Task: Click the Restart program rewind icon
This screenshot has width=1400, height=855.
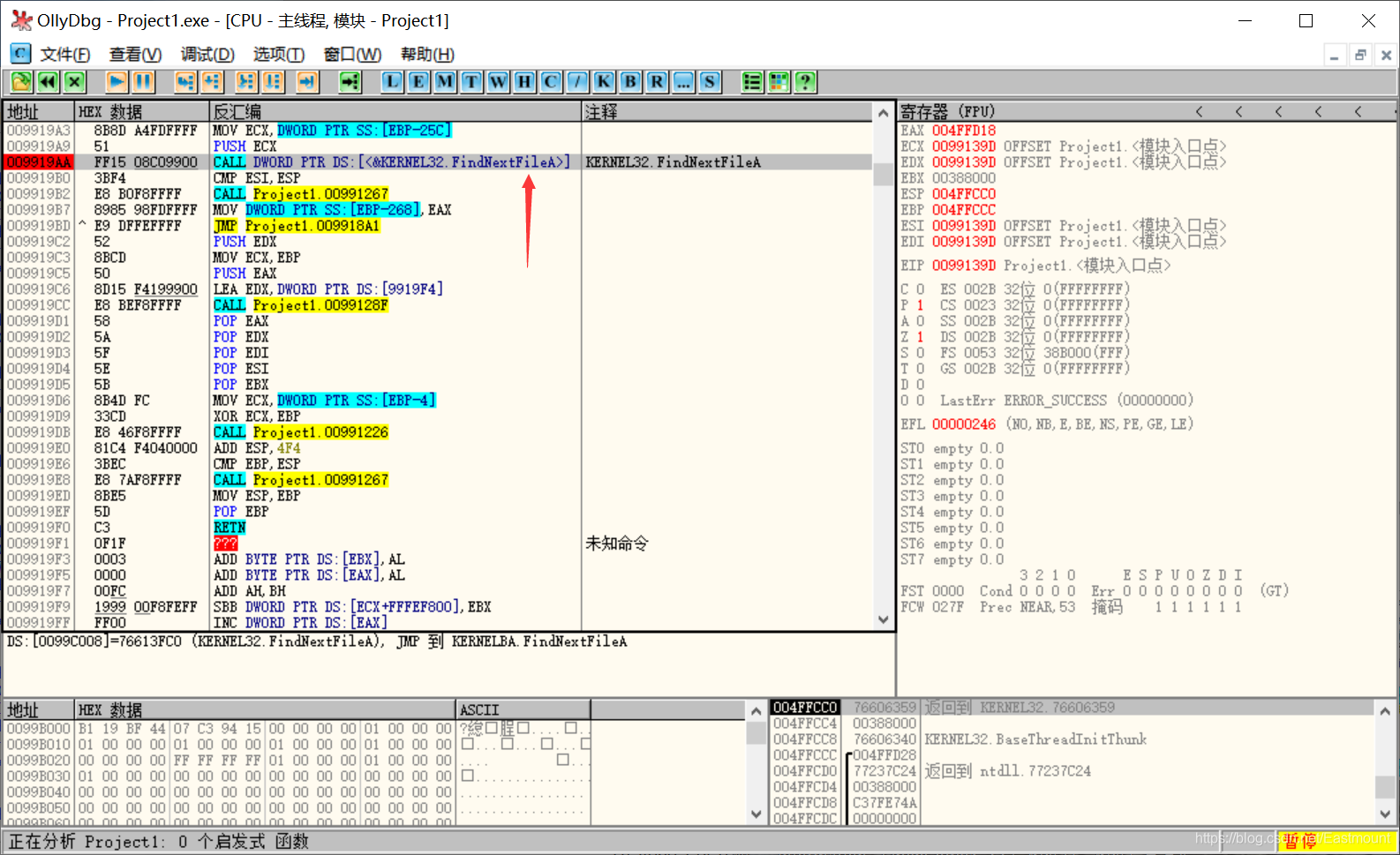Action: (x=48, y=82)
